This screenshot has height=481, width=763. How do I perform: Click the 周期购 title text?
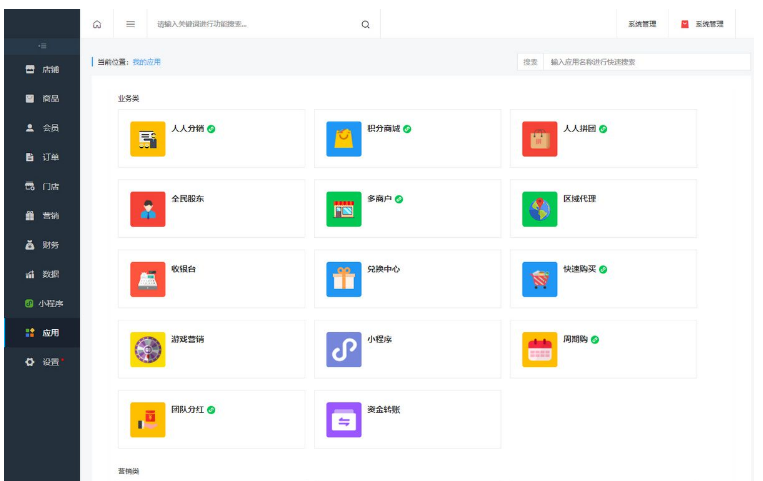tap(576, 339)
